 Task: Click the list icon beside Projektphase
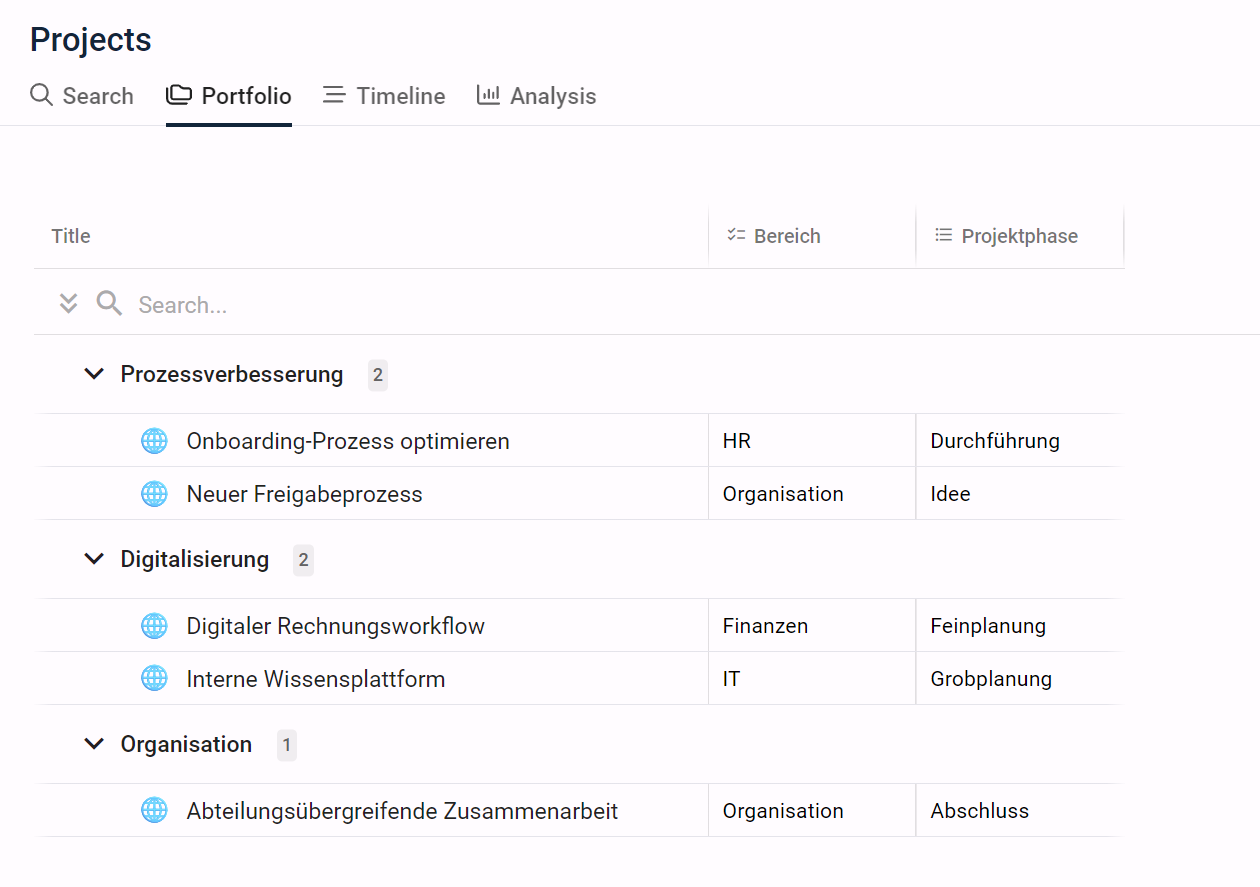(x=943, y=235)
